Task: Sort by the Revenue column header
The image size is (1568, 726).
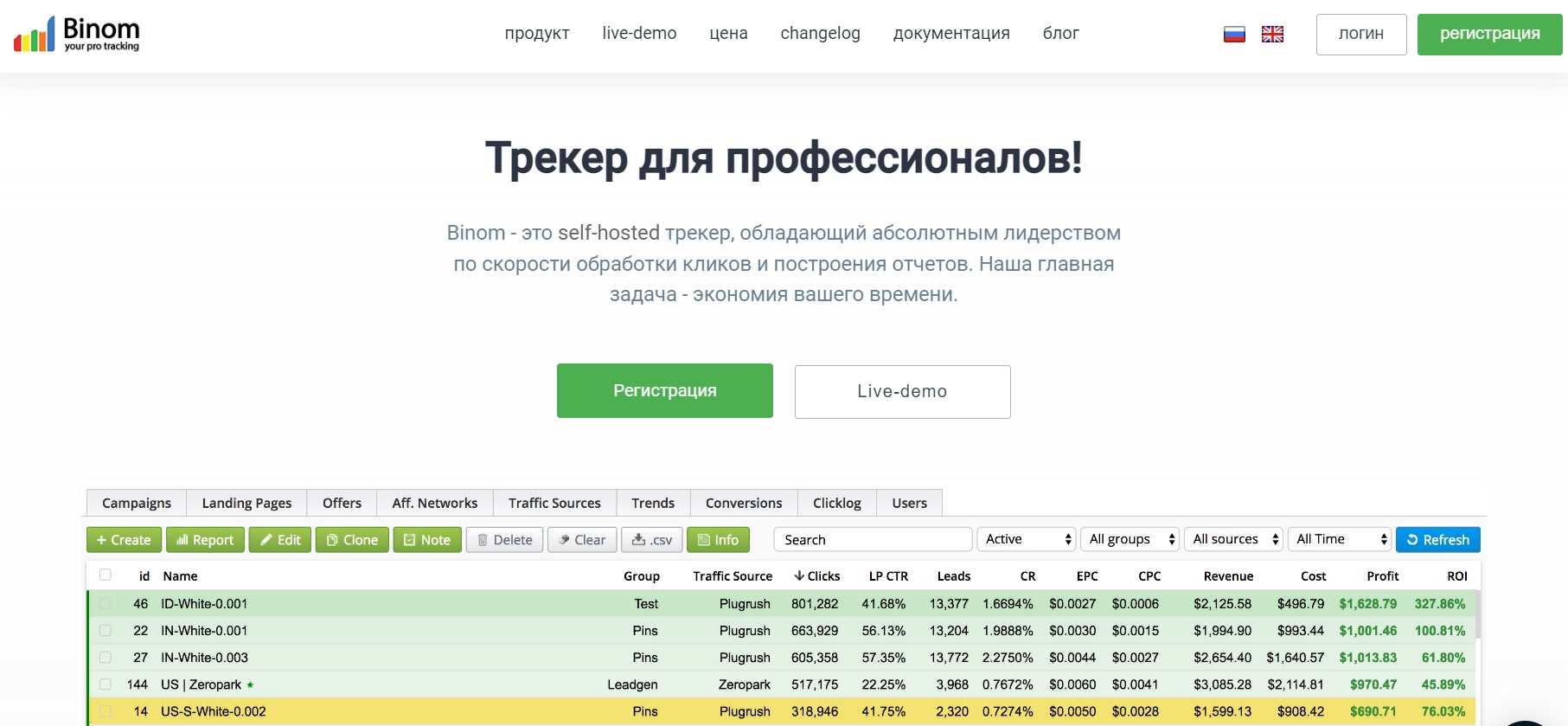Action: (x=1228, y=575)
